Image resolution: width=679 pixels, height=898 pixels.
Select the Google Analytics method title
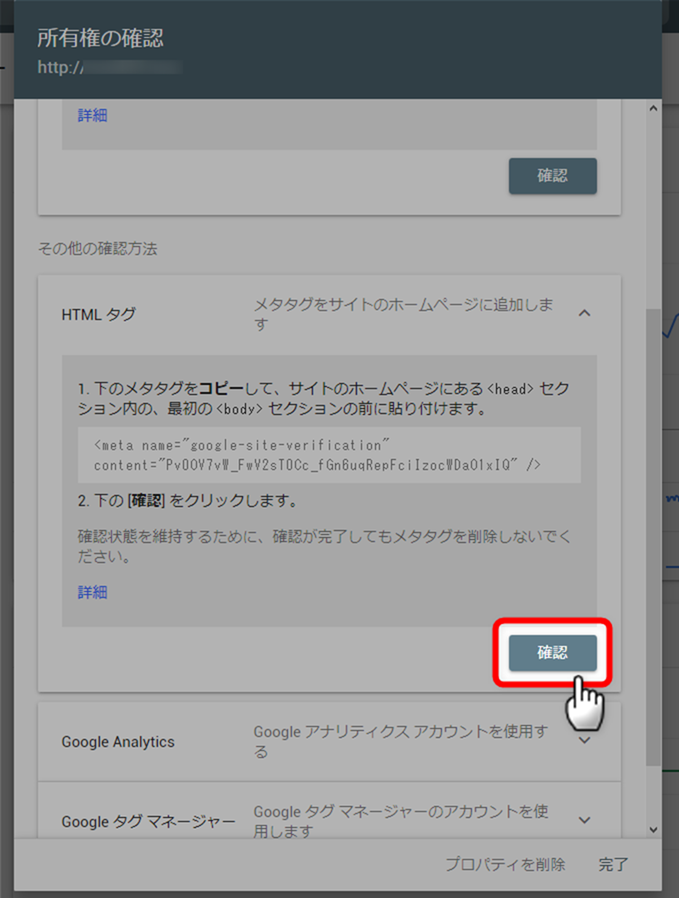click(118, 742)
